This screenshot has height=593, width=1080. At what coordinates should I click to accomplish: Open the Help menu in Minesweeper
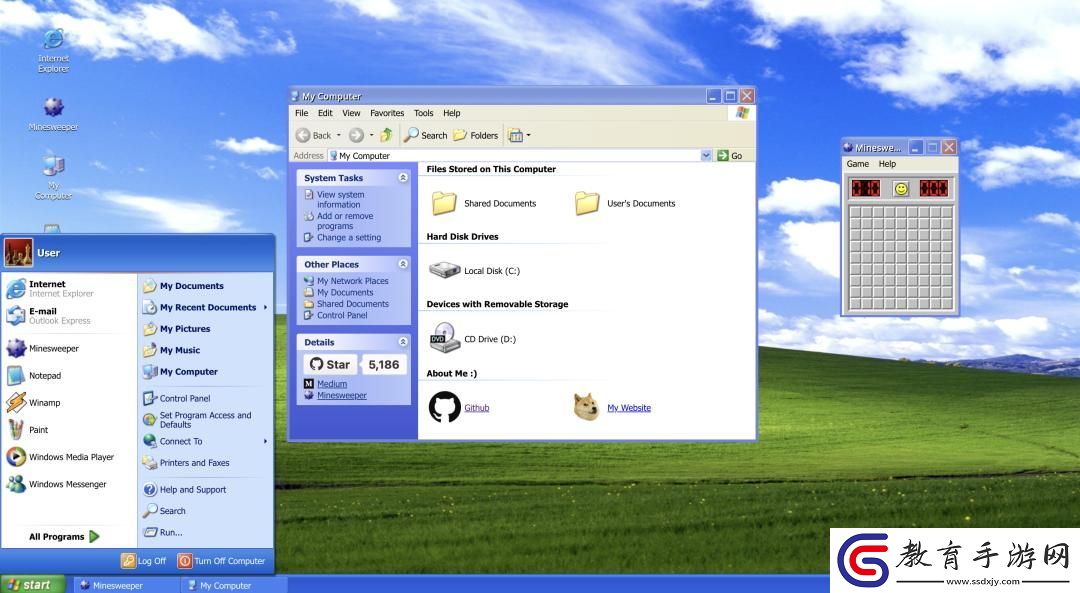coord(887,164)
